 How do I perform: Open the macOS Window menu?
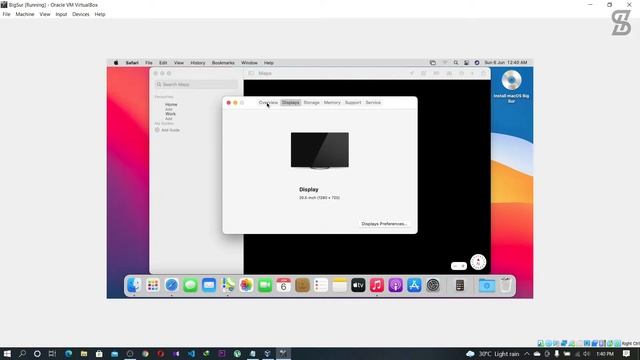click(249, 63)
